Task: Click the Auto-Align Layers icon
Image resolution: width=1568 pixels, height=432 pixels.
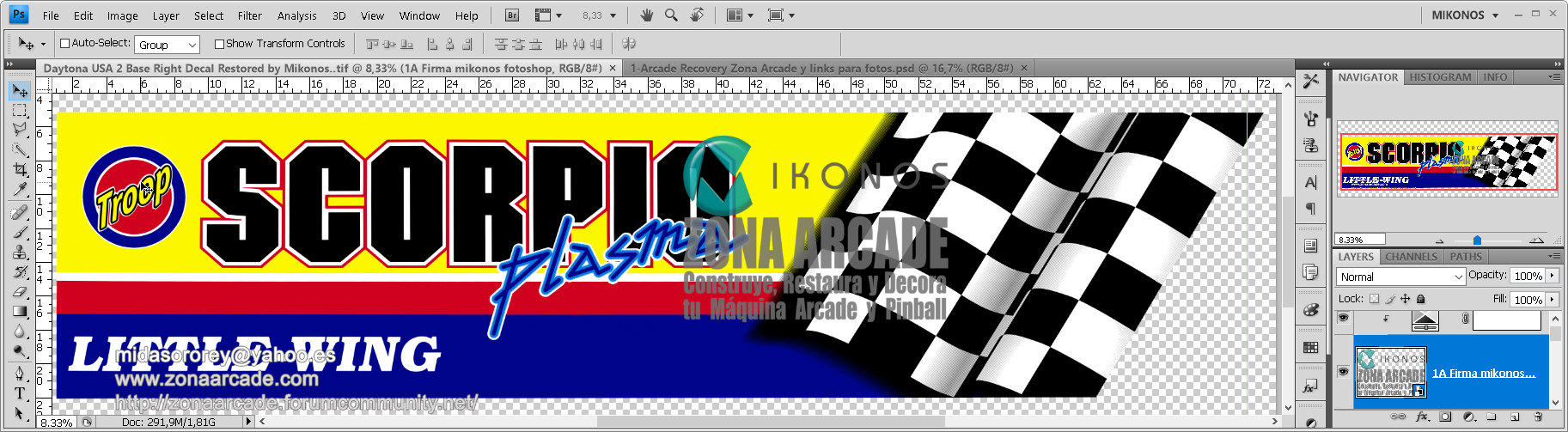Action: tap(628, 44)
